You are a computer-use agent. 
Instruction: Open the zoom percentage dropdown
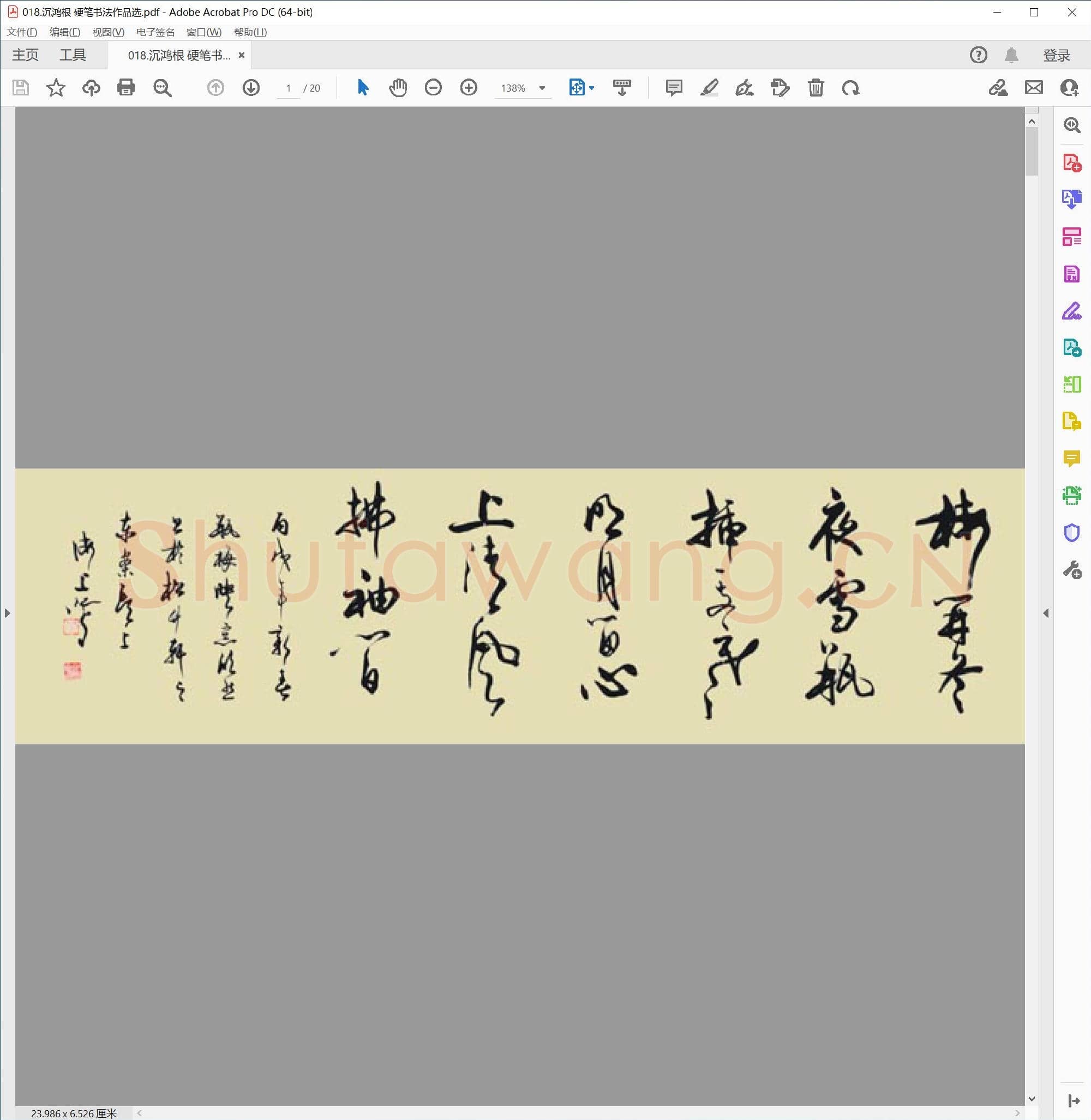541,88
